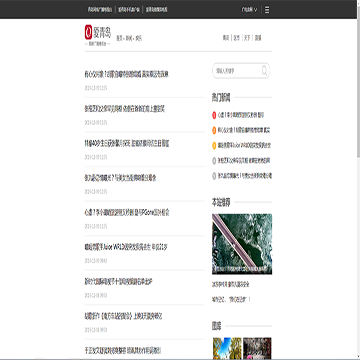360x360 pixels.
Task: Open the headline with a title in 《》 brackets
Action: pyautogui.click(x=123, y=316)
